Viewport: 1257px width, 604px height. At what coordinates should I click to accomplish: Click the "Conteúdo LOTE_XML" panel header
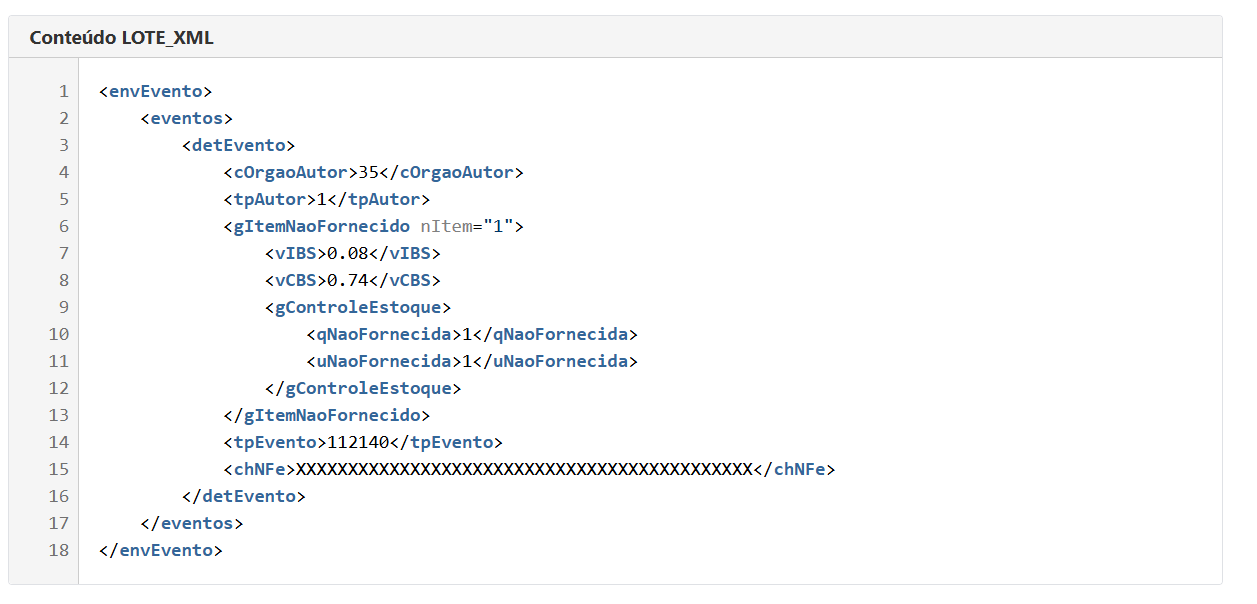pyautogui.click(x=121, y=38)
